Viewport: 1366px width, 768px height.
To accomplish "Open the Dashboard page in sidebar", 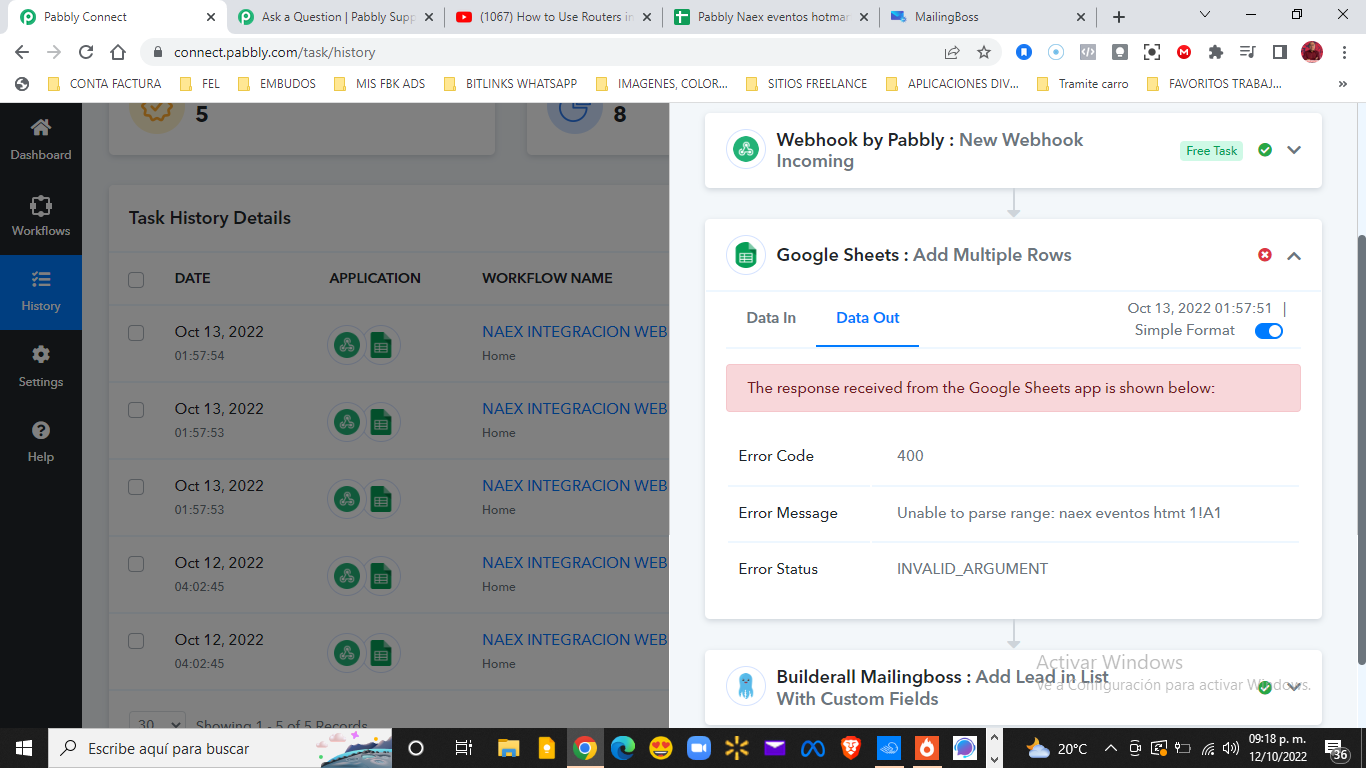I will tap(41, 139).
